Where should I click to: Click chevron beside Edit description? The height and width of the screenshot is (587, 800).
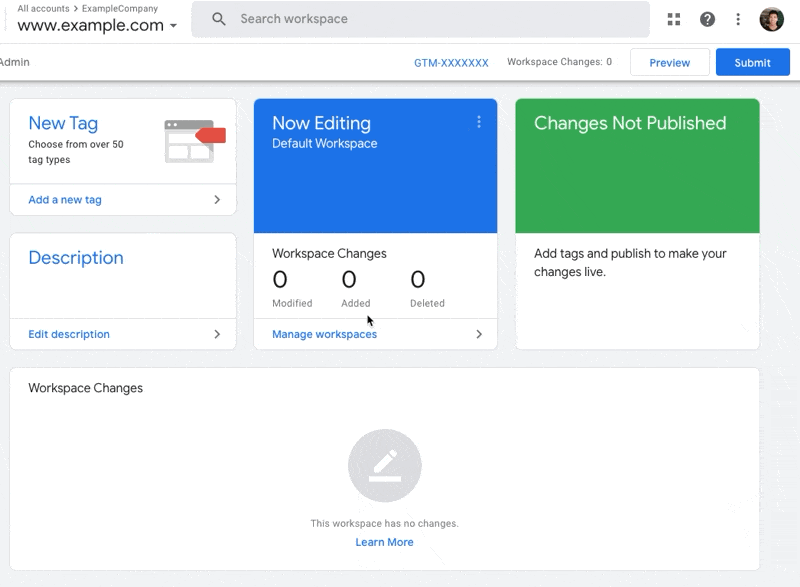(x=217, y=334)
